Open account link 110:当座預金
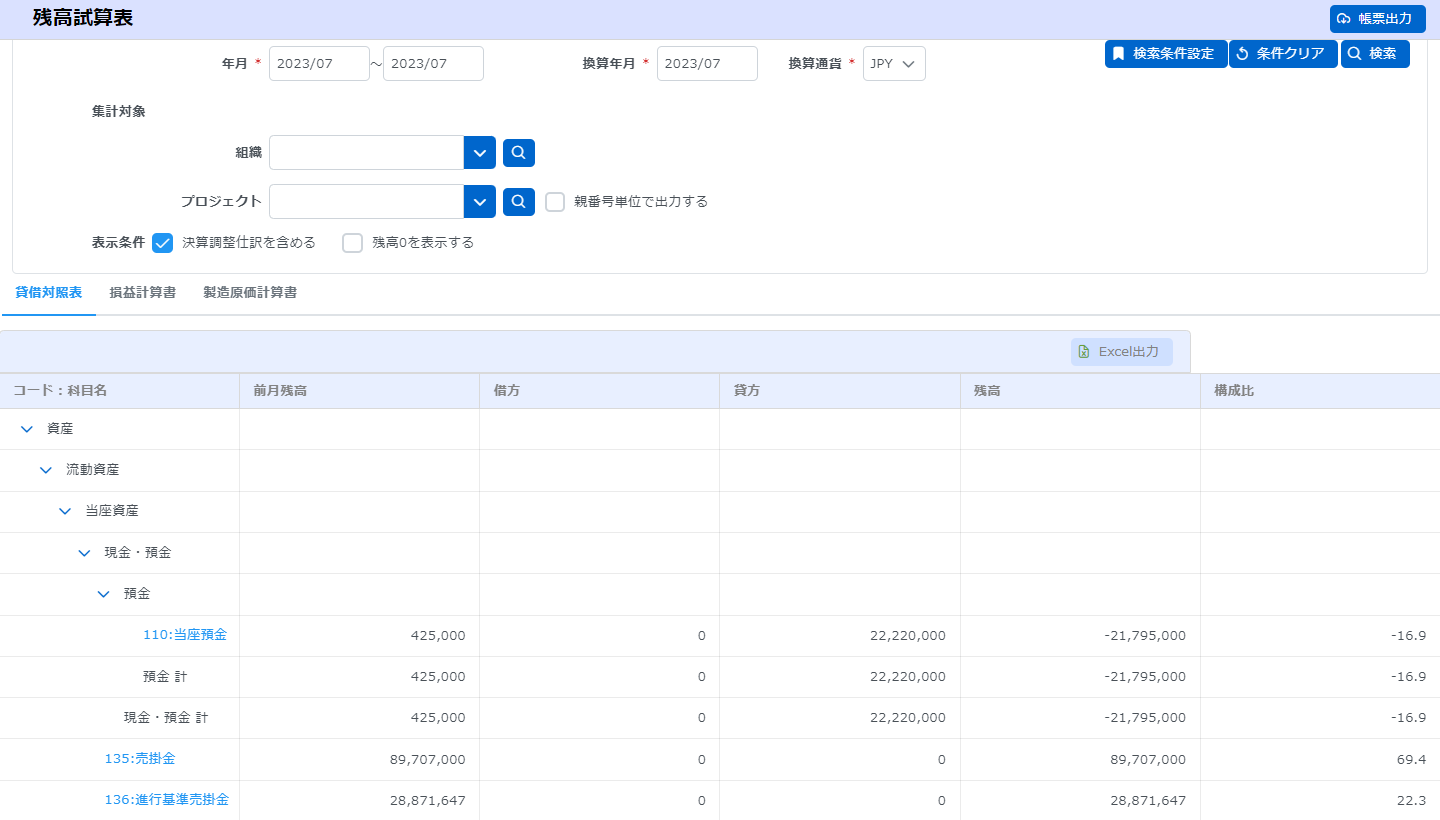Screen dimensions: 1440x820 click(185, 635)
